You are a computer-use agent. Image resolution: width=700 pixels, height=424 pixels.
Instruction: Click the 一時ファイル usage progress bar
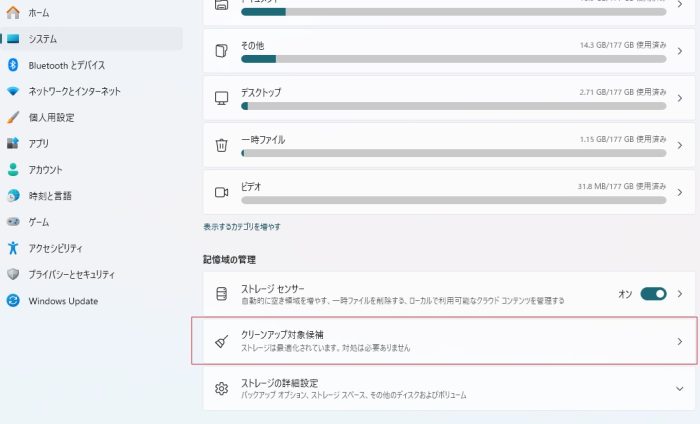(x=454, y=153)
